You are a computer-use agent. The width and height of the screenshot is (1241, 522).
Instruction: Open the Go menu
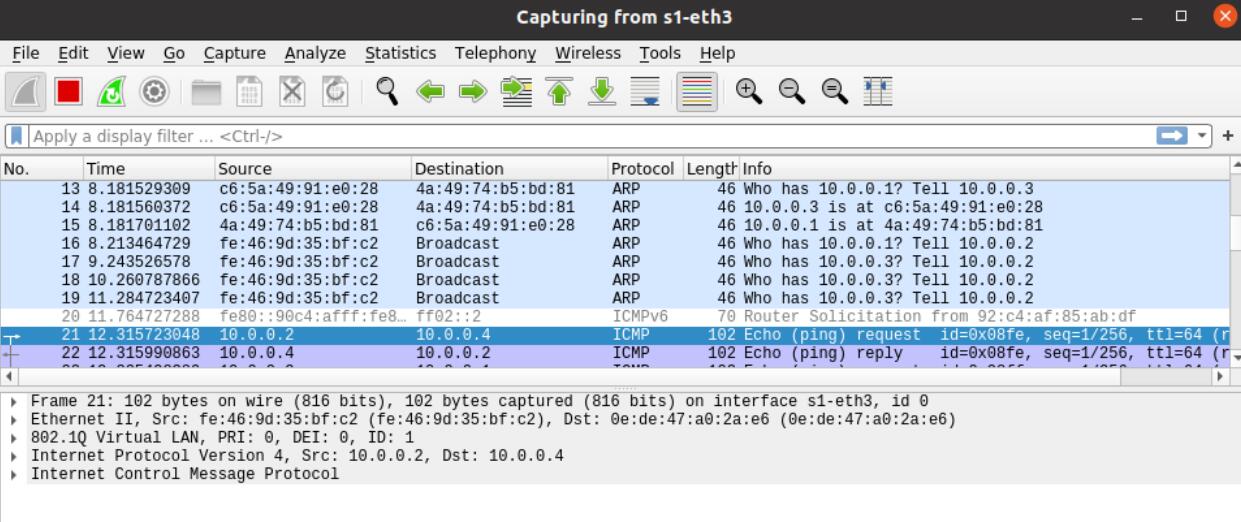[x=176, y=53]
